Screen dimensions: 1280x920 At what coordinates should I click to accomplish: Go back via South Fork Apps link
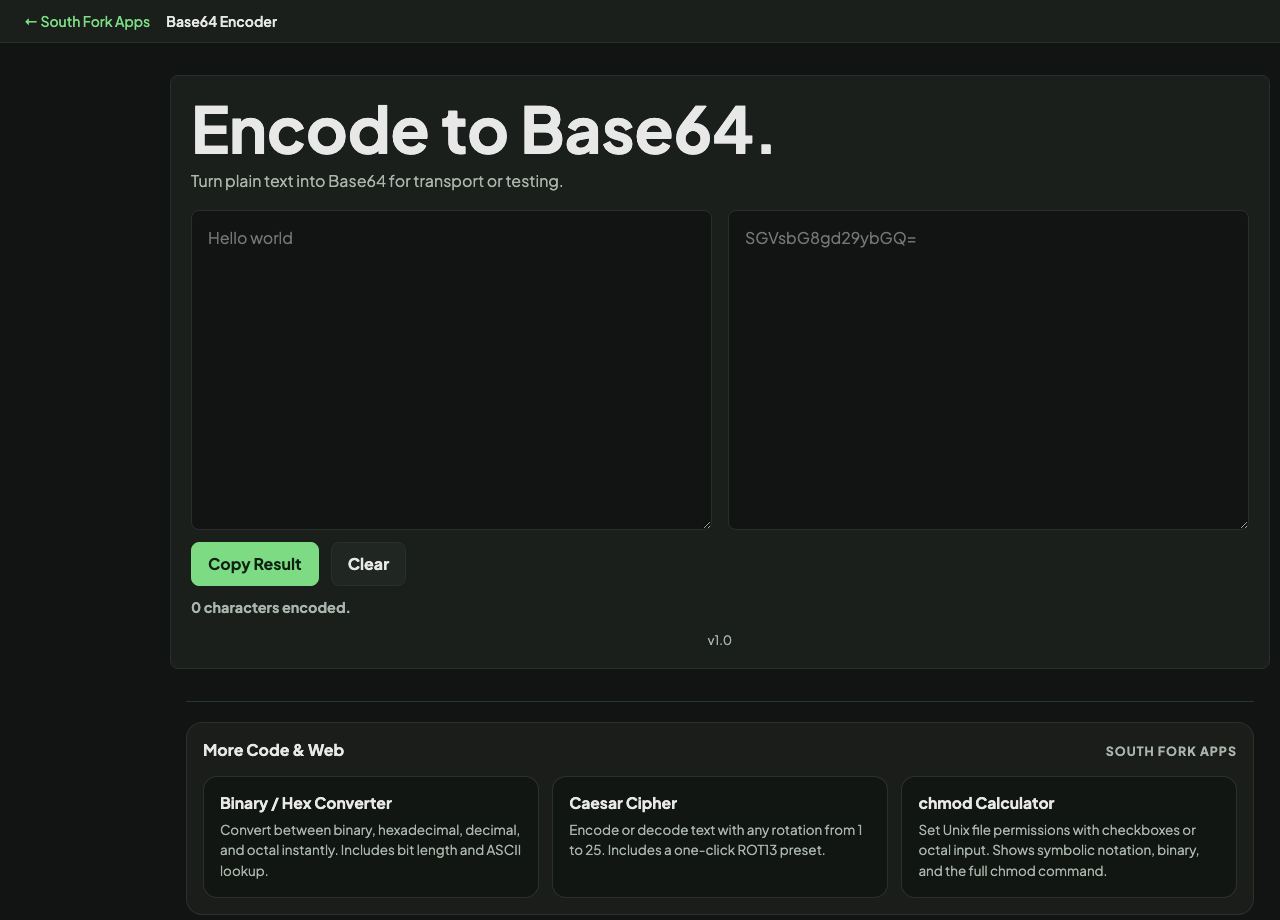coord(87,21)
